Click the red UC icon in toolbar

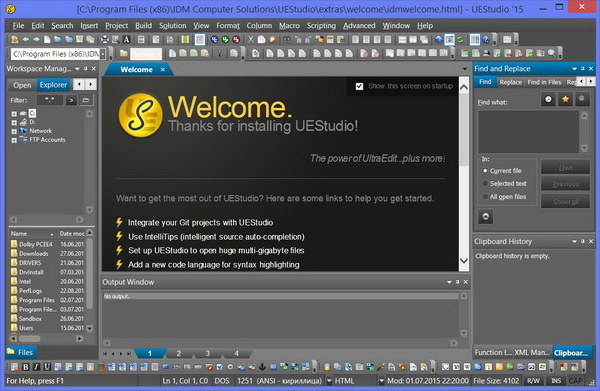[x=236, y=39]
